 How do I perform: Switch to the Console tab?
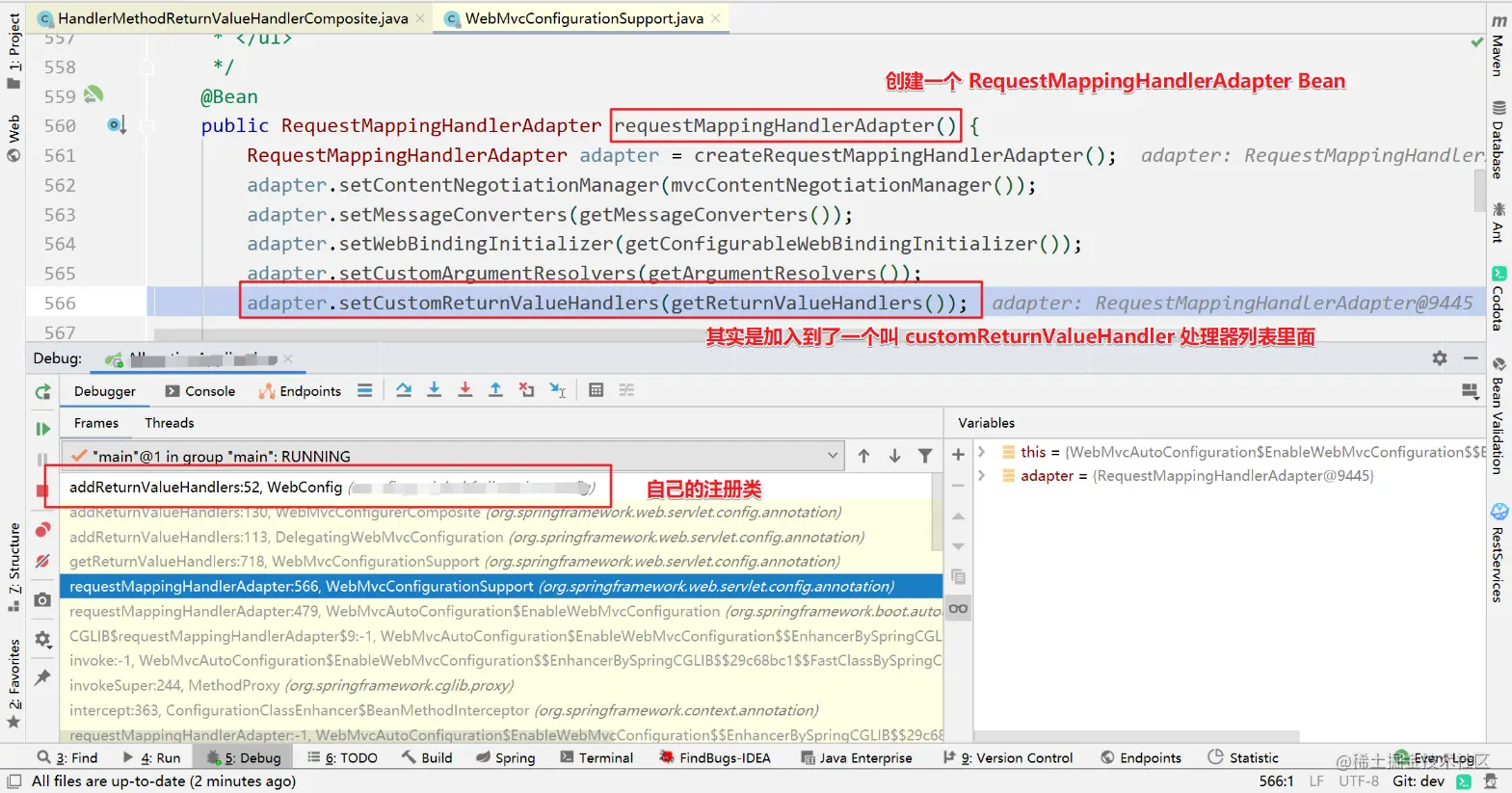(200, 391)
